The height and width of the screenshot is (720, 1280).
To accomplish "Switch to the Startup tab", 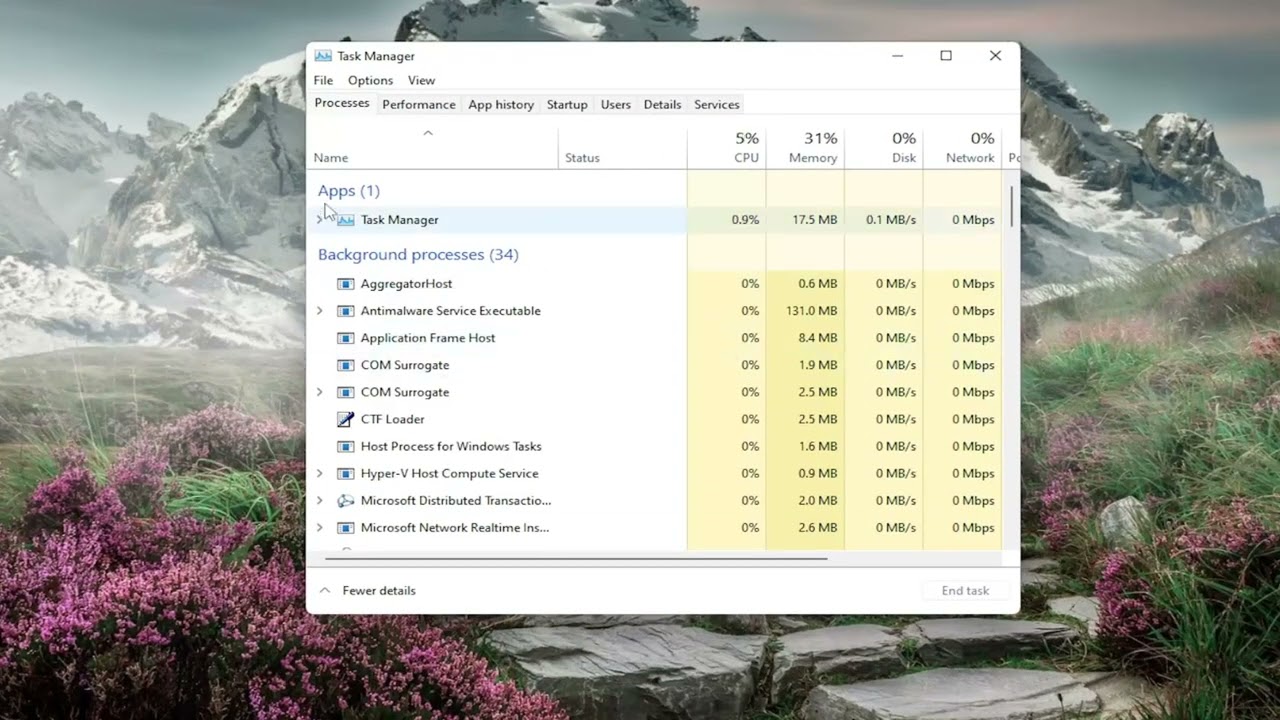I will click(x=567, y=104).
